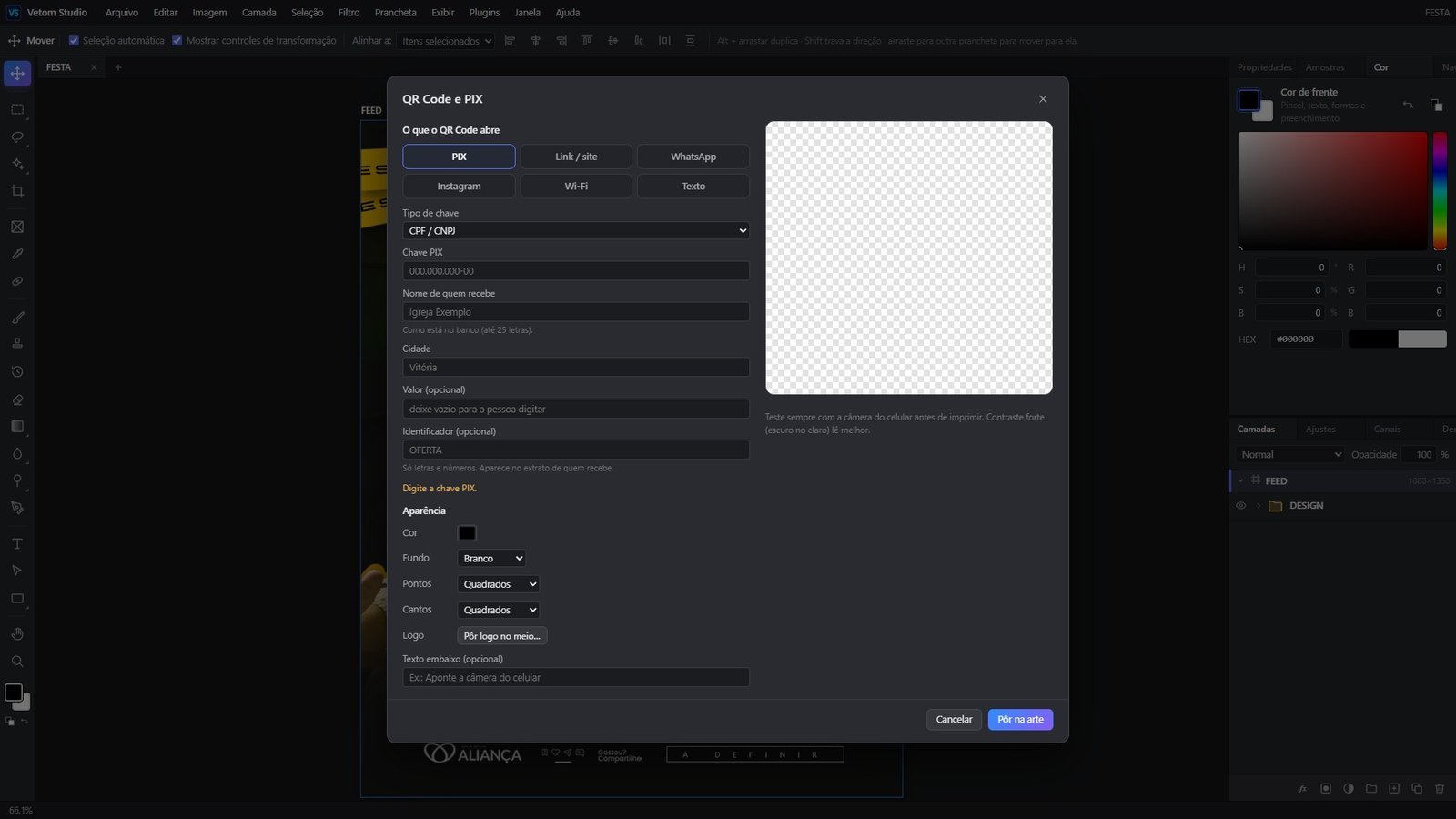
Task: Open Pontos style dropdown
Action: (498, 584)
